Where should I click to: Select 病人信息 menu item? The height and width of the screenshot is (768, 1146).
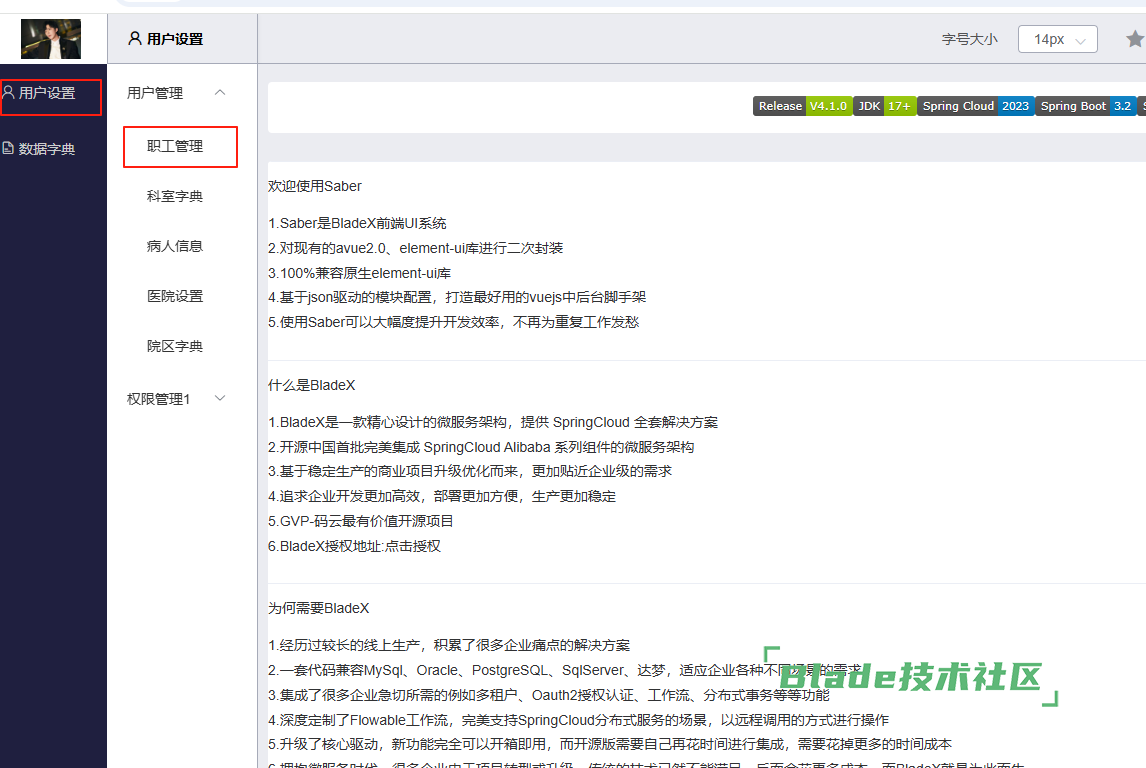point(175,246)
